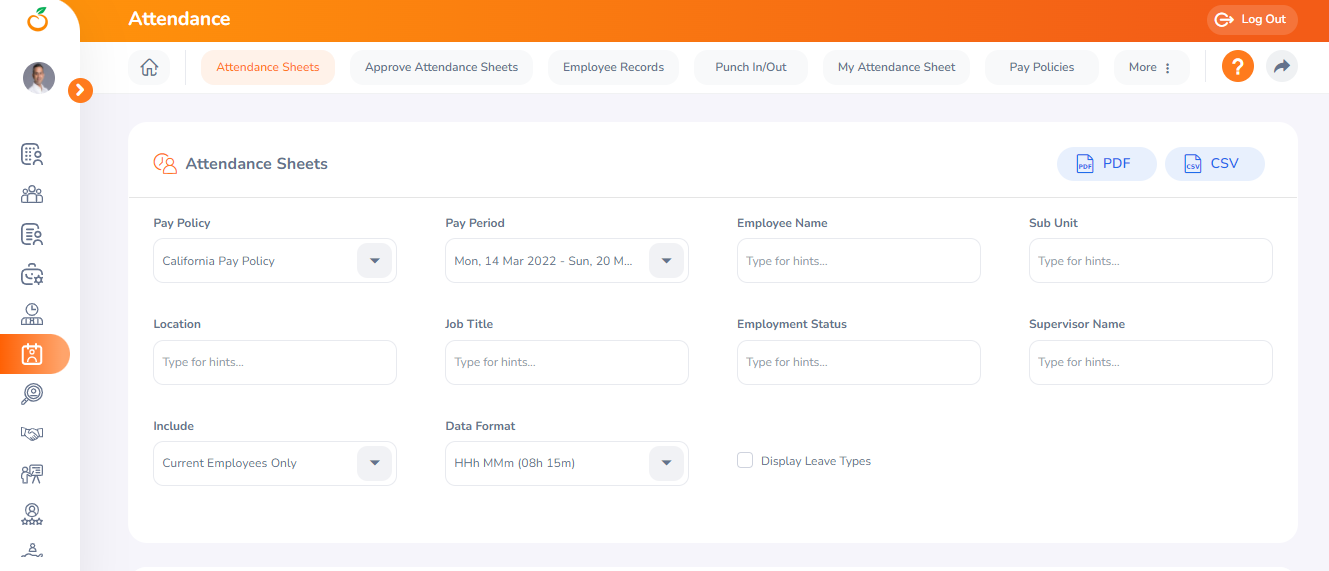Tick the Display Leave Types checkbox
This screenshot has width=1329, height=571.
pos(745,460)
